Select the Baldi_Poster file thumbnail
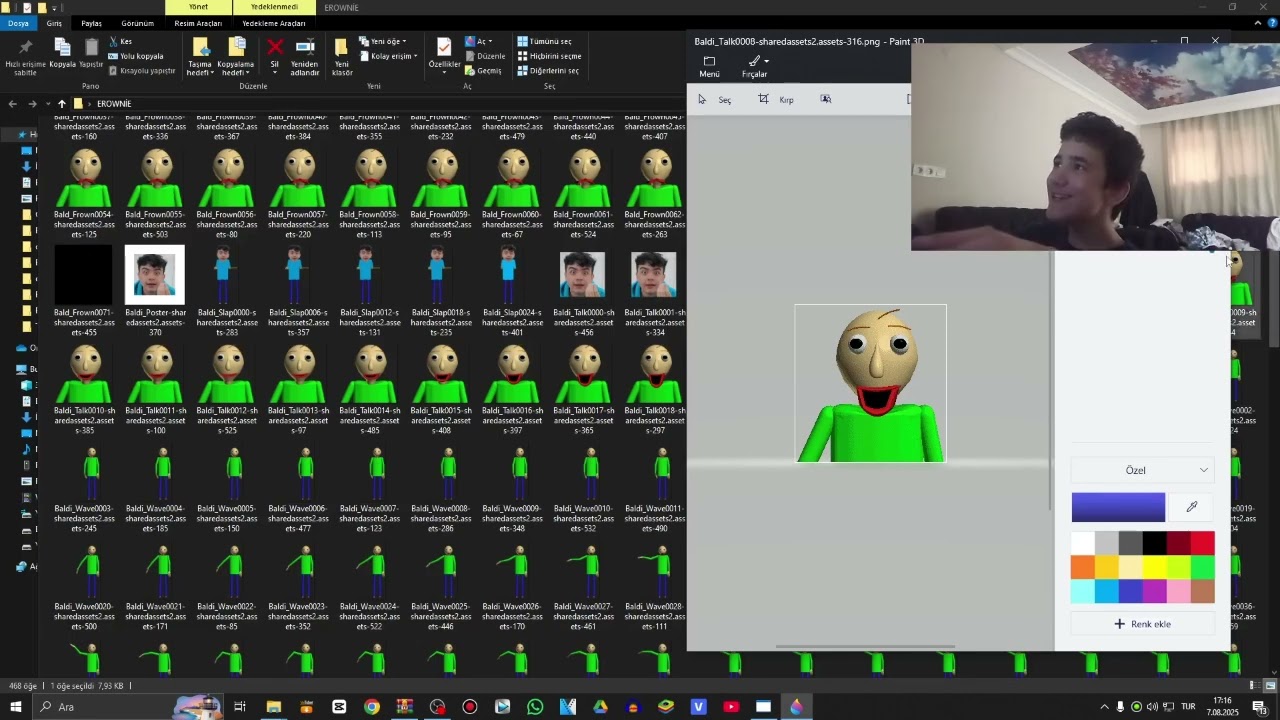This screenshot has width=1280, height=720. click(155, 275)
